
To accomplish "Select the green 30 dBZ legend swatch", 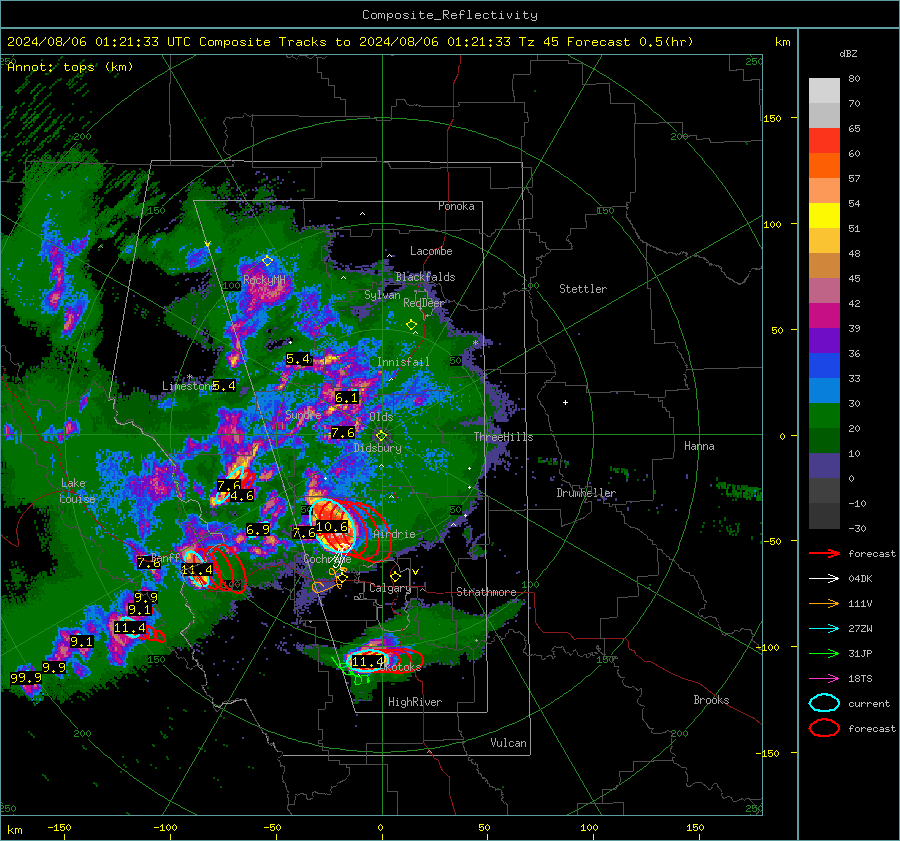I will coord(824,416).
